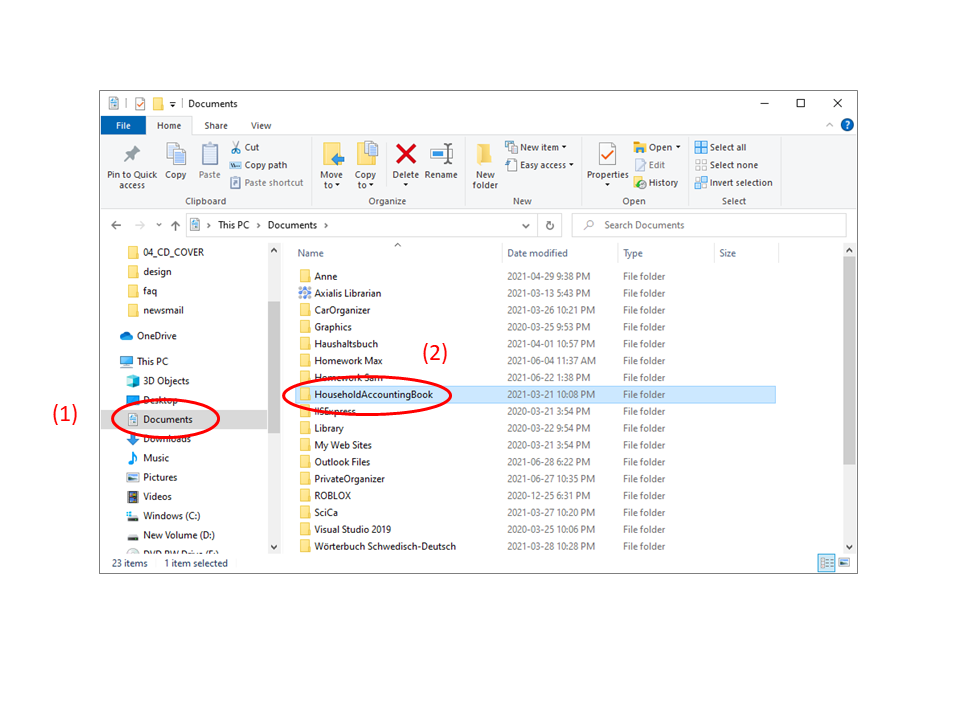
Task: Click Select all in ribbon
Action: (721, 147)
